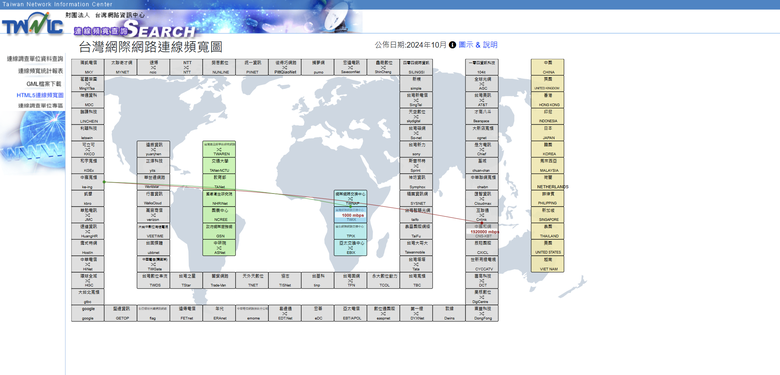Select the CHINA country node

click(547, 67)
